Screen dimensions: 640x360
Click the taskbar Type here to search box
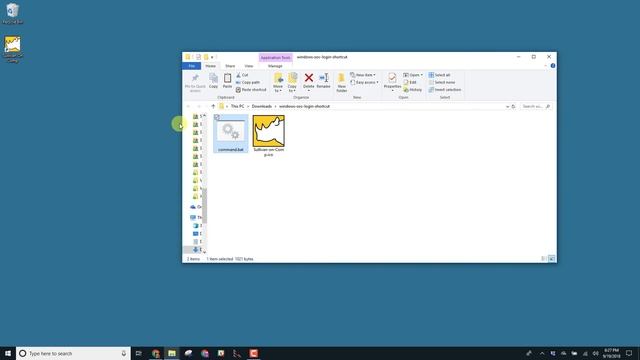point(73,353)
